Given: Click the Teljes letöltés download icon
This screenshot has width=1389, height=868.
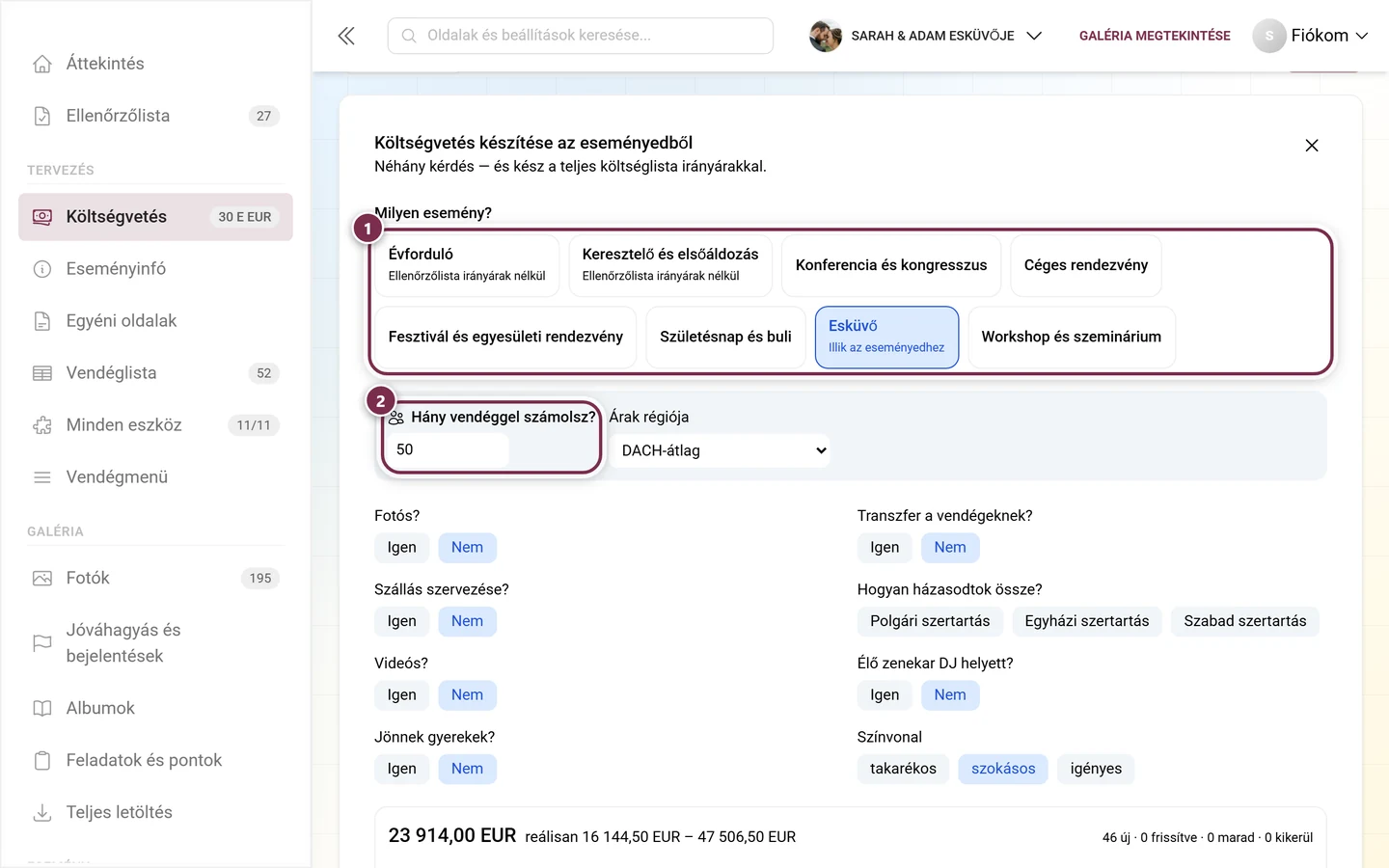Looking at the screenshot, I should [42, 812].
